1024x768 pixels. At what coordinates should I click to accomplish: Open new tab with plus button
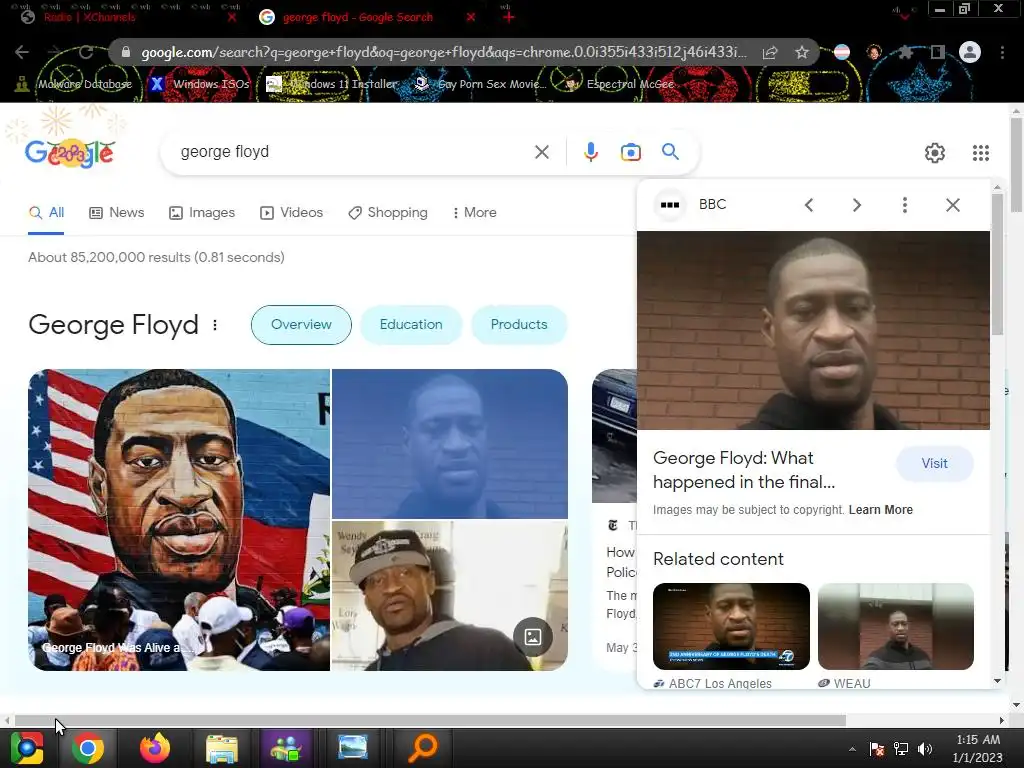tap(508, 17)
